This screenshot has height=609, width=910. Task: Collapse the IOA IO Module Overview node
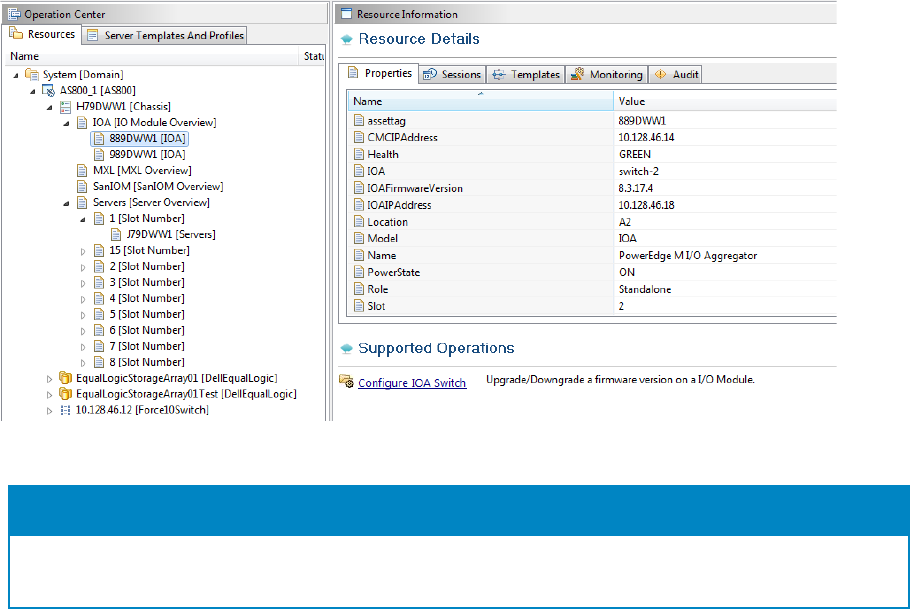(67, 122)
